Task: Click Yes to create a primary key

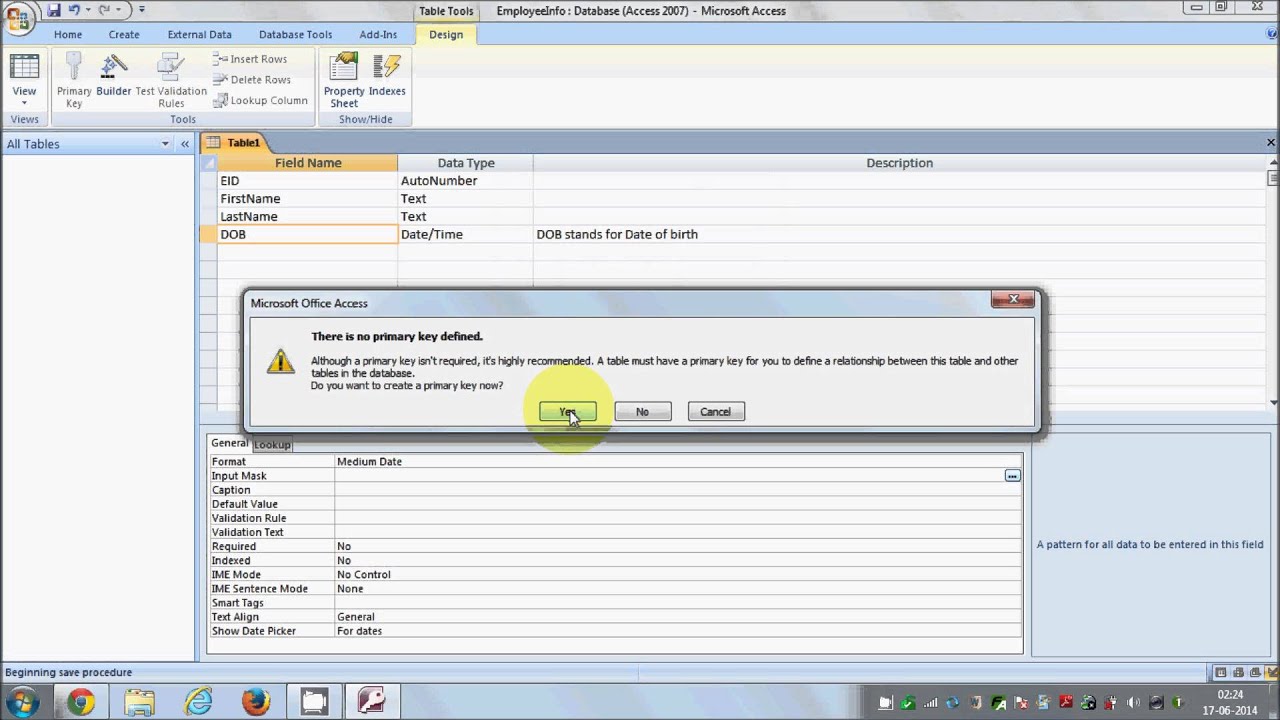Action: (x=567, y=412)
